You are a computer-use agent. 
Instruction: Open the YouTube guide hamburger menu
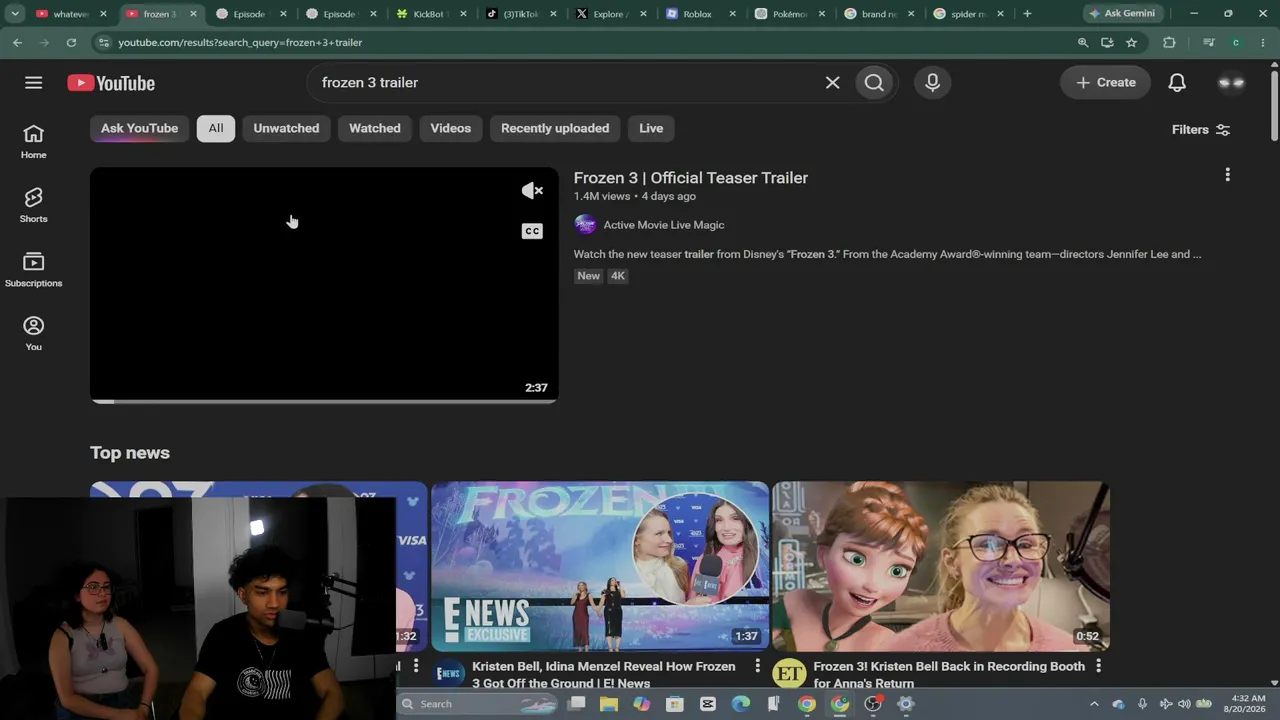[x=34, y=83]
